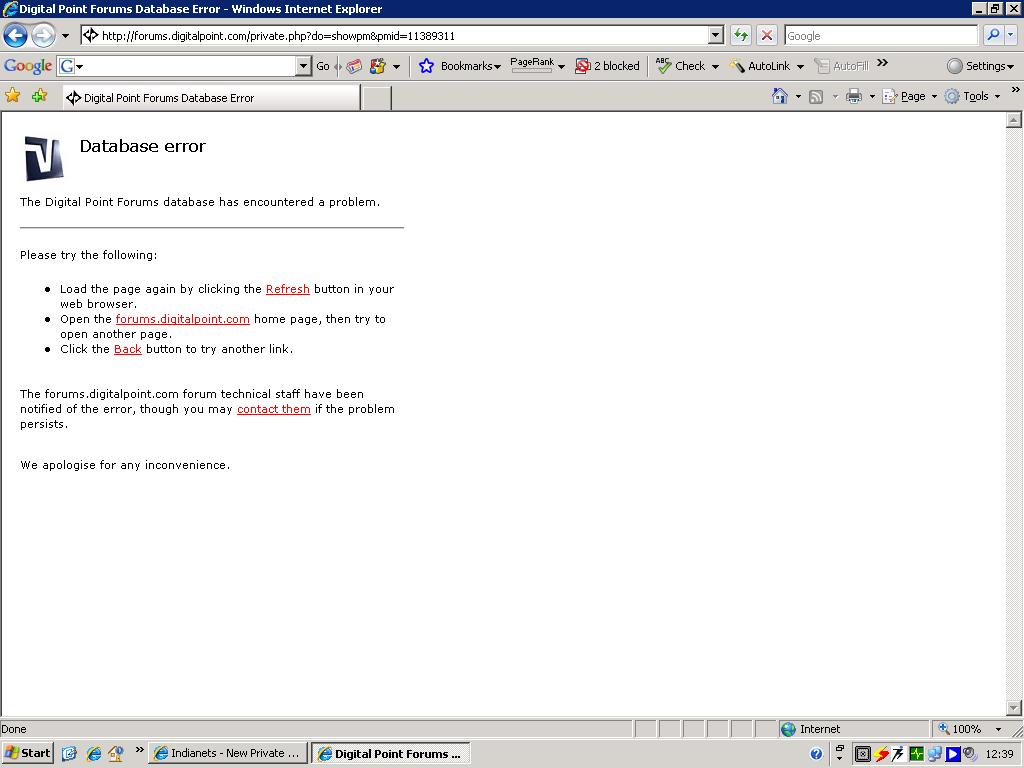Open Google toolbar Settings menu
The image size is (1024, 768).
coord(980,66)
